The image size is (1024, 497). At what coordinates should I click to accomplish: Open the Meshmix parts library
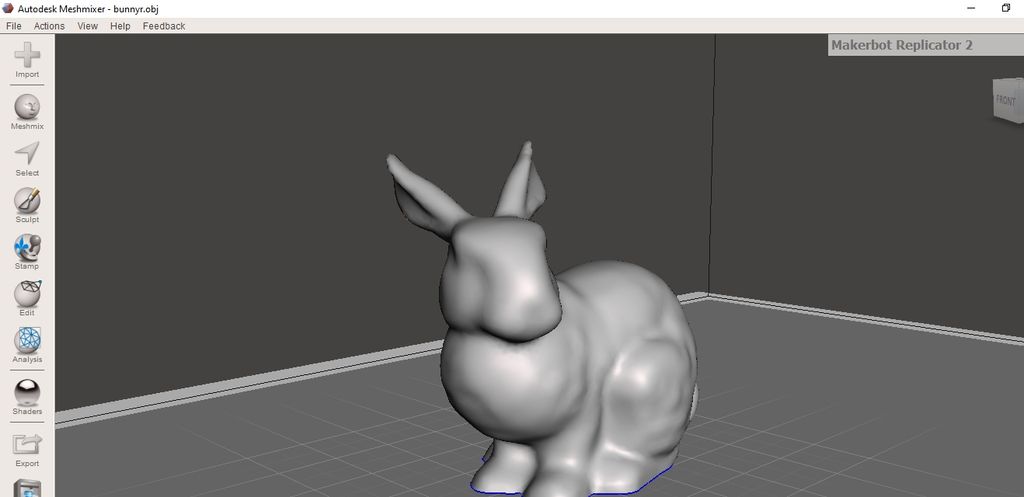click(x=27, y=108)
